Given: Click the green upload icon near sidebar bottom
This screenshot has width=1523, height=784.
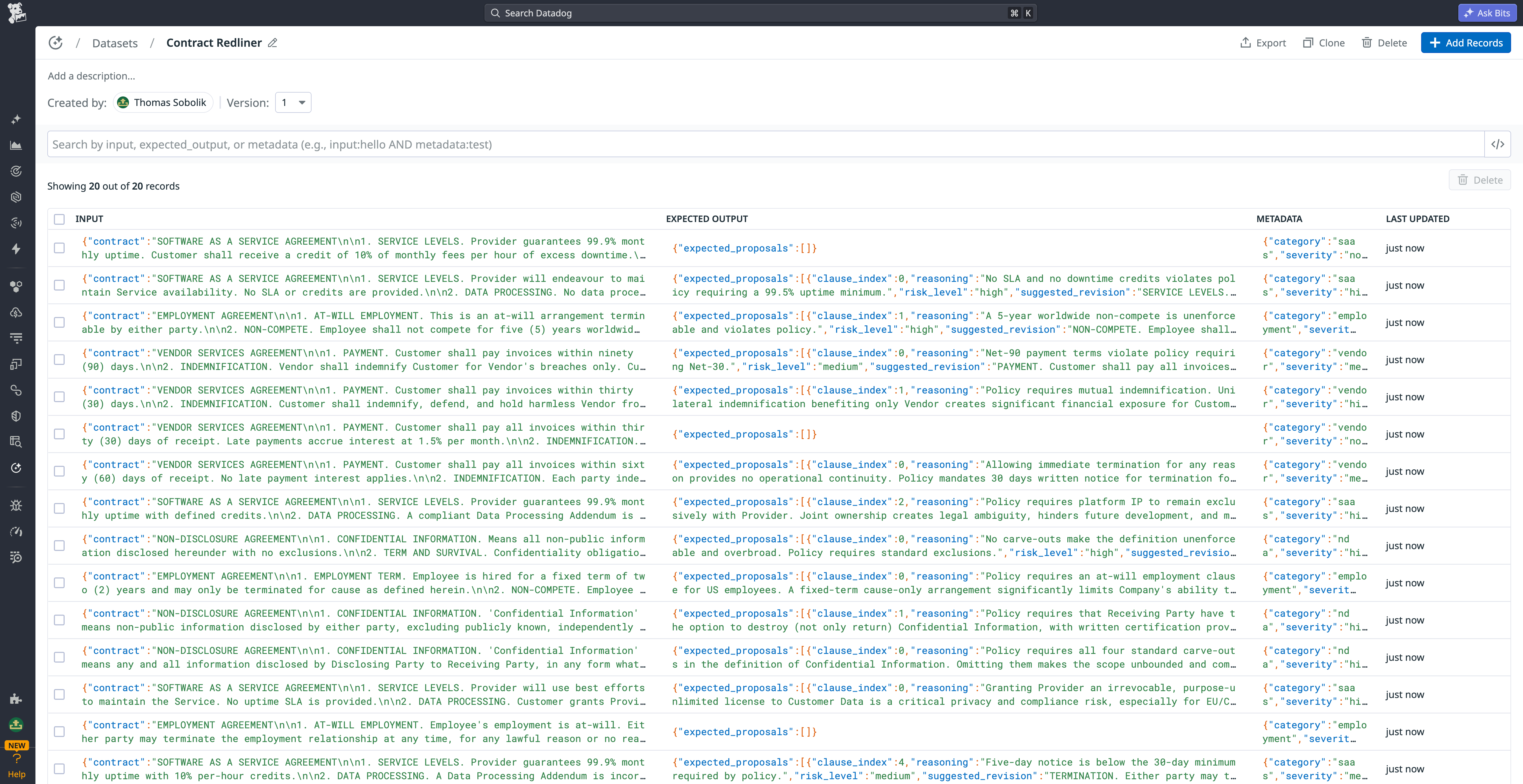Looking at the screenshot, I should point(16,725).
